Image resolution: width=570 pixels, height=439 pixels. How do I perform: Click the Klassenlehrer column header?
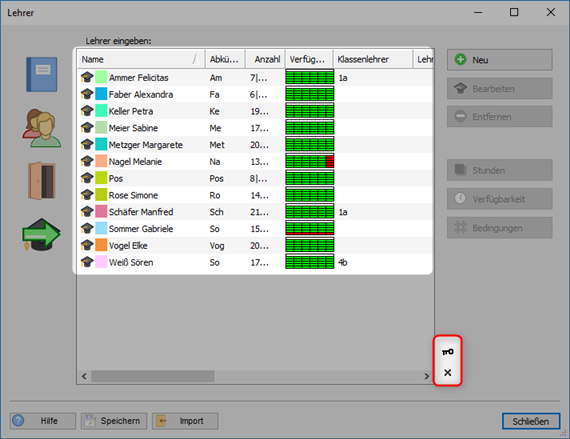(373, 59)
